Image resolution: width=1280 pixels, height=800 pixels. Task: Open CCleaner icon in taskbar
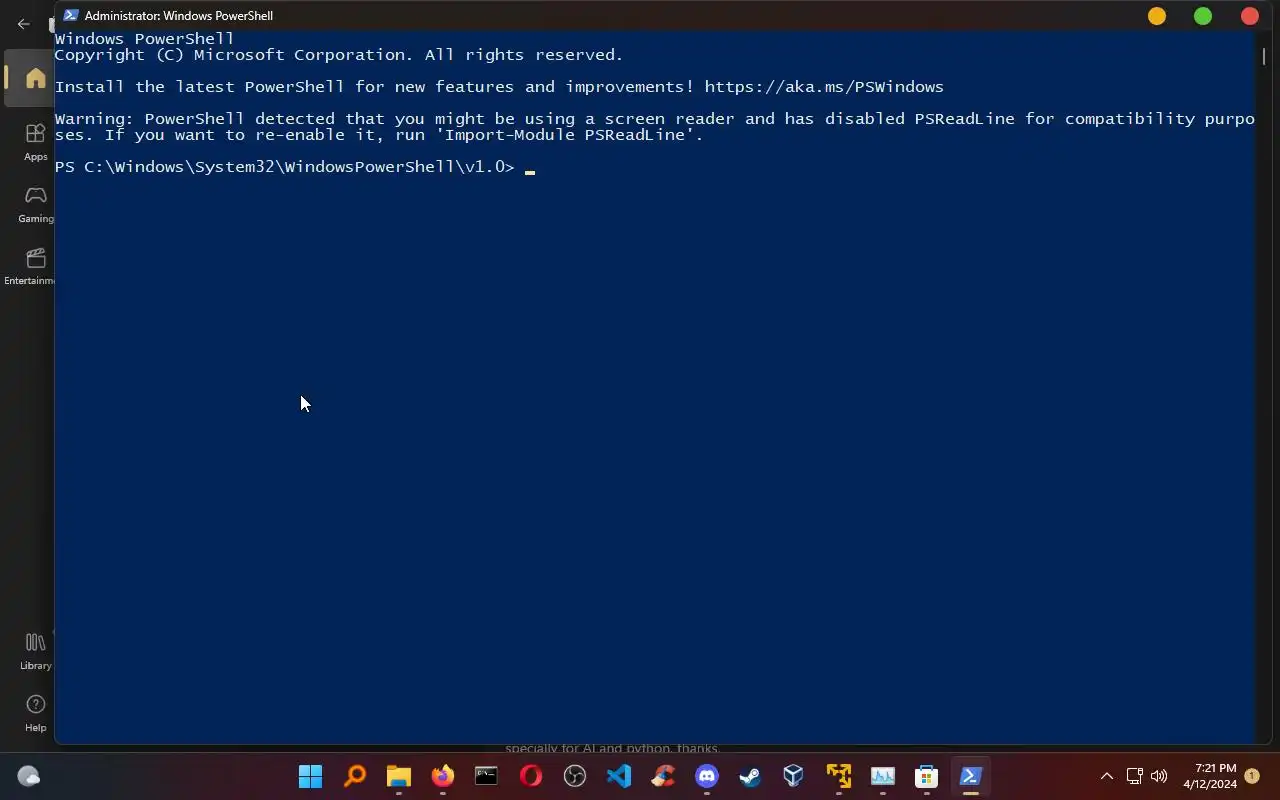click(663, 776)
